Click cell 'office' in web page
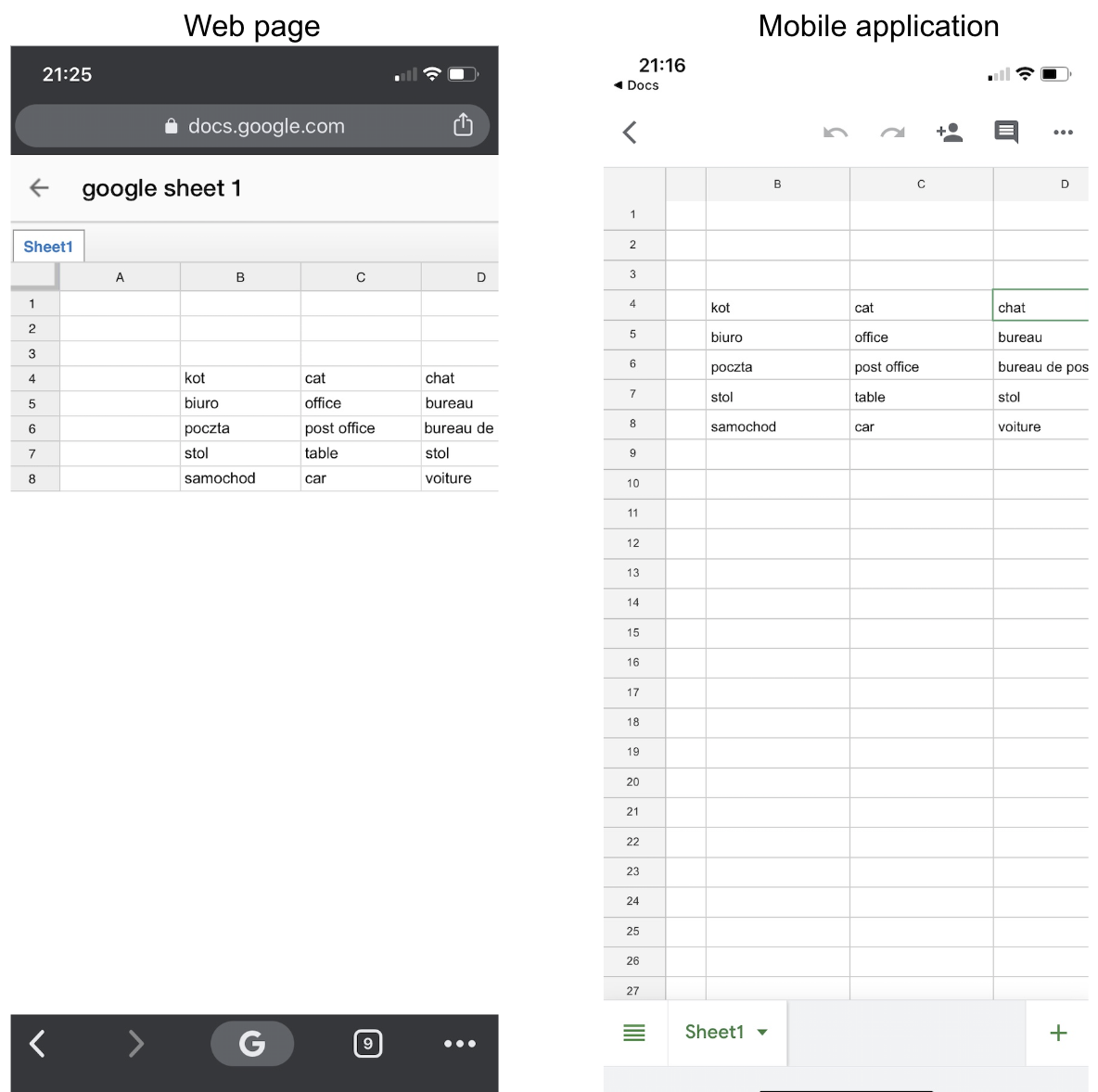The image size is (1098, 1092). [361, 404]
